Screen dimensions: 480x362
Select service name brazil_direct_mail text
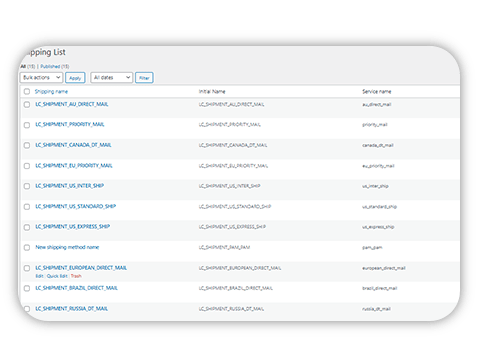380,288
